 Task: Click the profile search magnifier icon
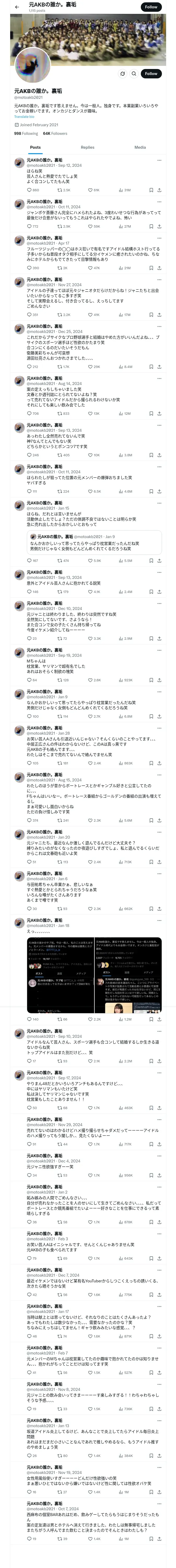[x=133, y=74]
